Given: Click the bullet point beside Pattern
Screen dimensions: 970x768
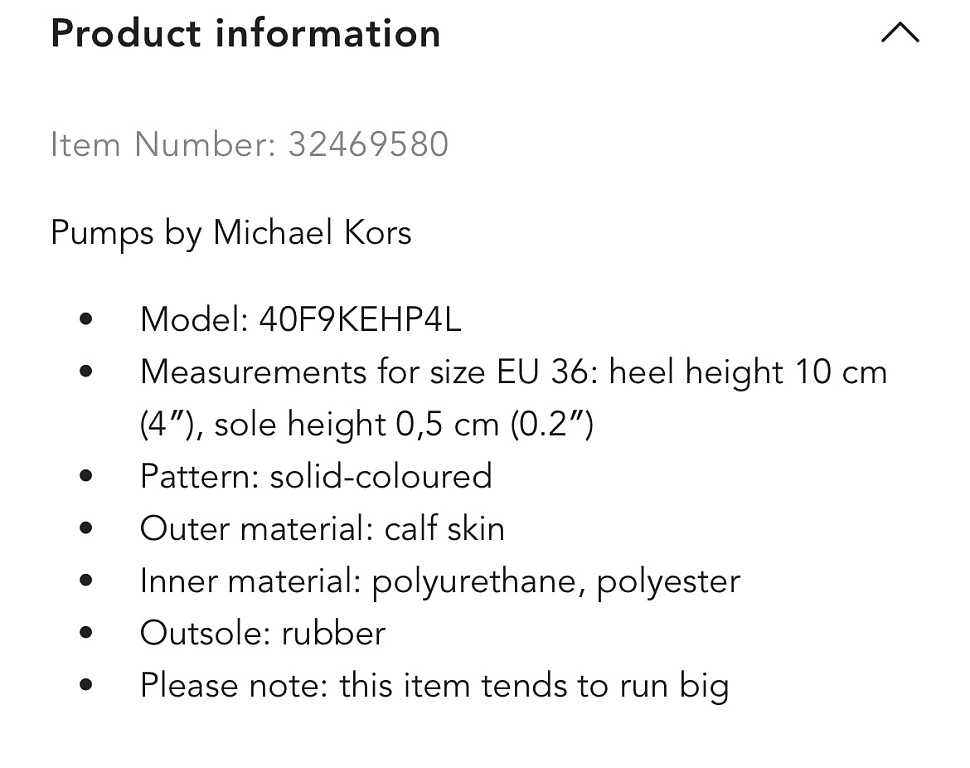Looking at the screenshot, I should [x=86, y=476].
